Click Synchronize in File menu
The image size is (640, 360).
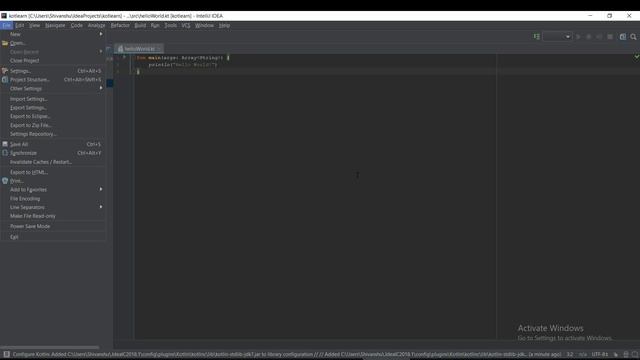click(53, 153)
